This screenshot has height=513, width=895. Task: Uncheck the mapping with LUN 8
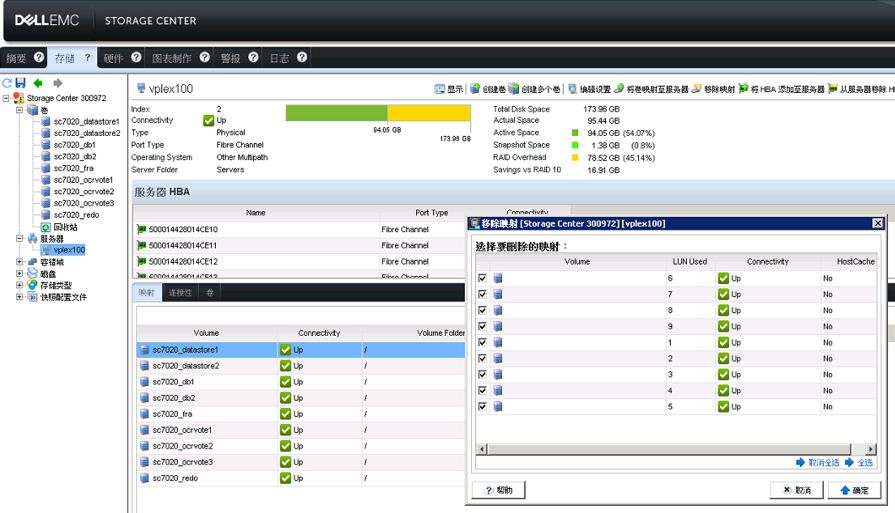pyautogui.click(x=482, y=310)
